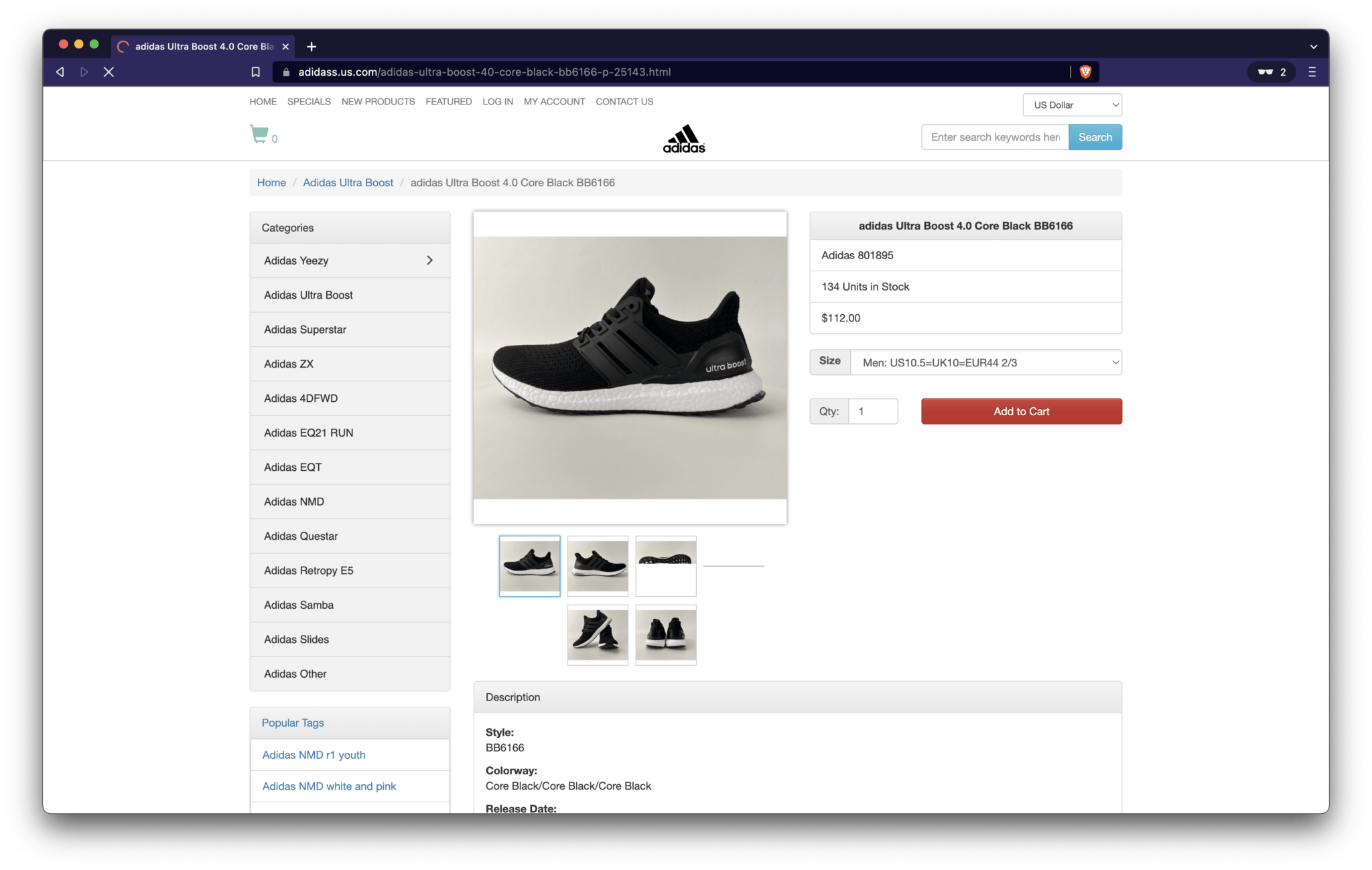Open the Adidas NMD white and pink tag

click(329, 786)
